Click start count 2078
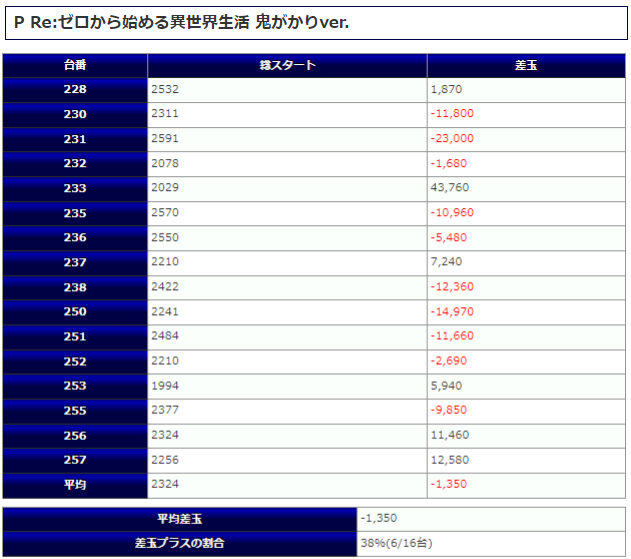Image resolution: width=631 pixels, height=559 pixels. pyautogui.click(x=165, y=163)
